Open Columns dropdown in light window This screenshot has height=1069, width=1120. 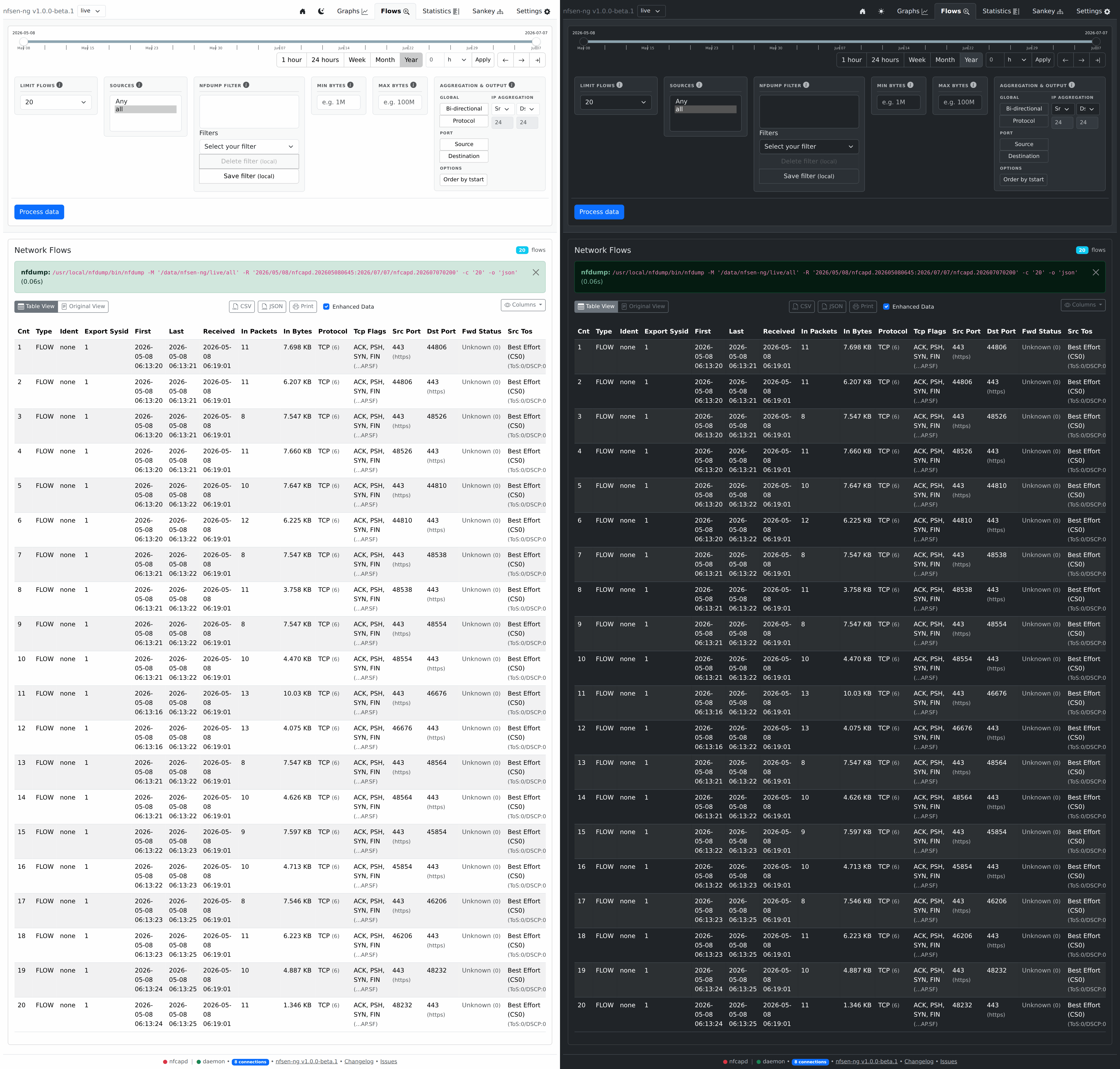(523, 305)
